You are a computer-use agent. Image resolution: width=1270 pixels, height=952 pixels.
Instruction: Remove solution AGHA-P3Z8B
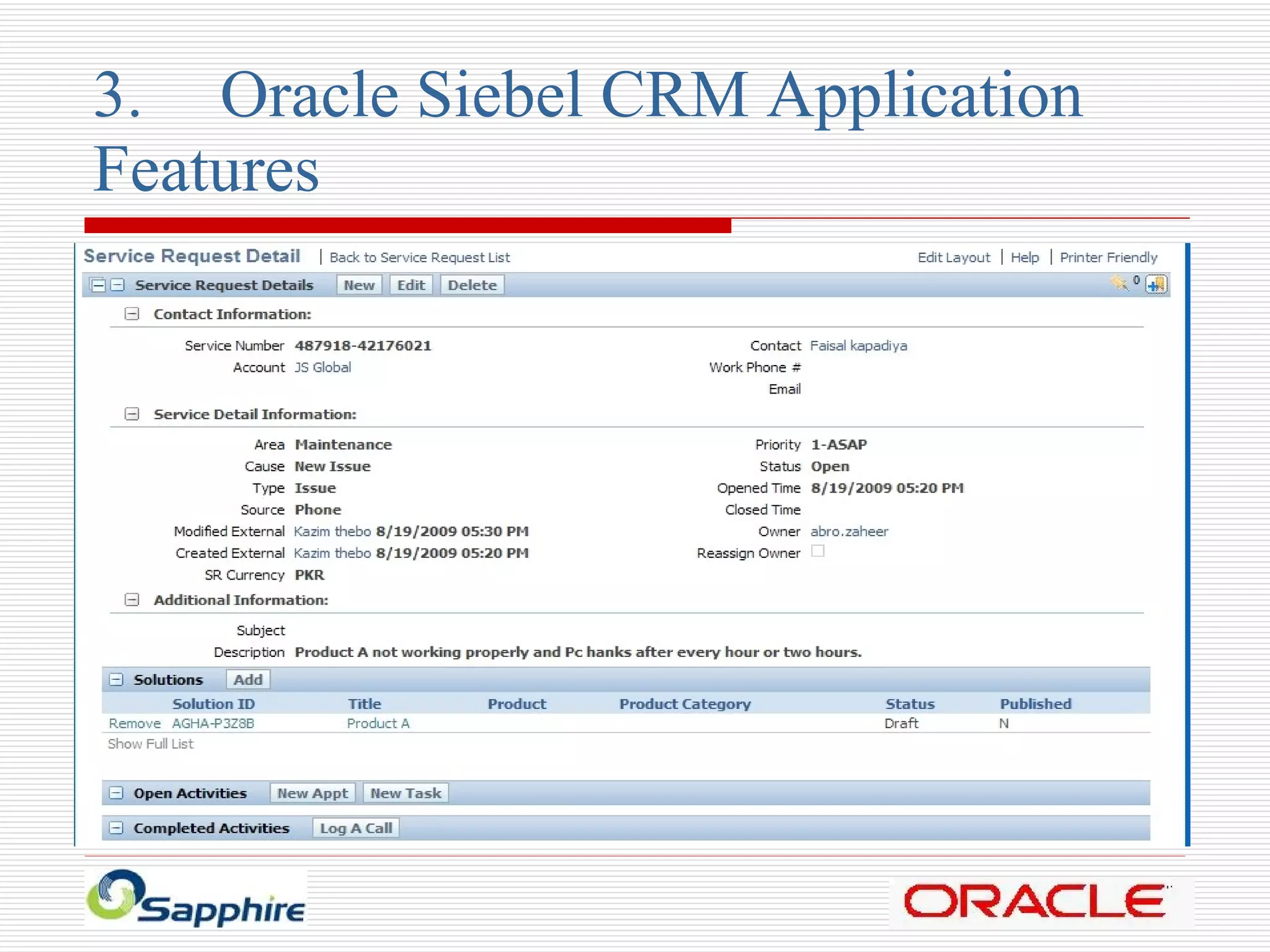point(135,723)
